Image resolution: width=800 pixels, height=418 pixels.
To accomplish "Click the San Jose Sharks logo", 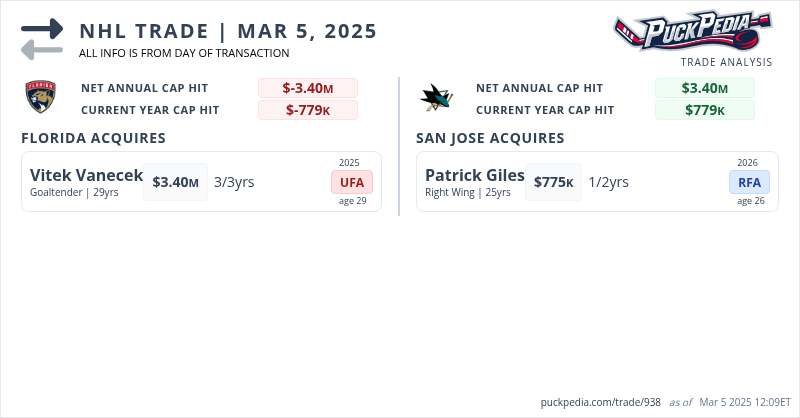I will [x=435, y=97].
